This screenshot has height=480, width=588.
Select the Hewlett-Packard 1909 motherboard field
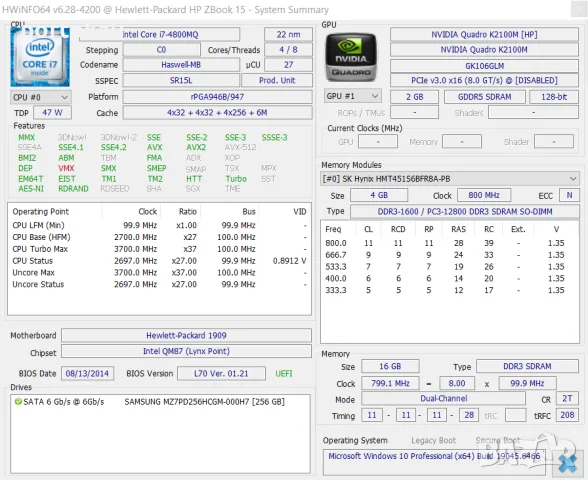[186, 335]
